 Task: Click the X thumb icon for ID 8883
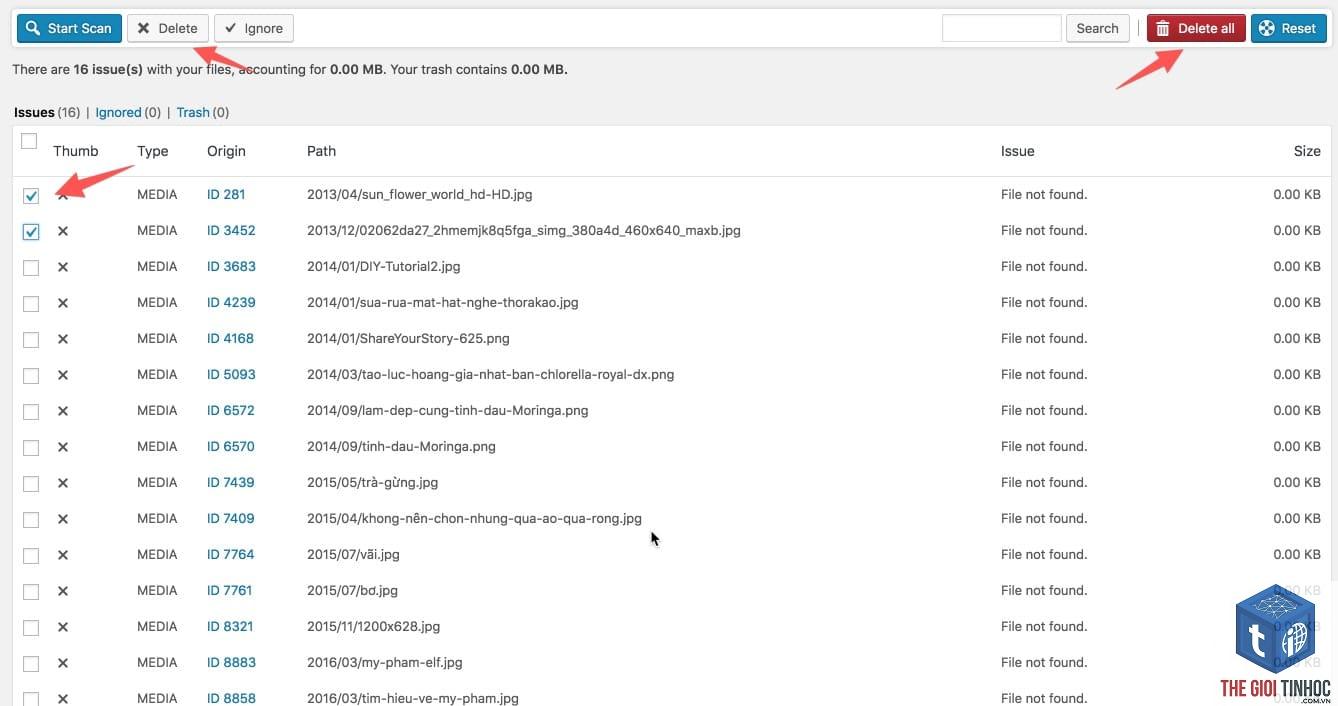pos(63,663)
